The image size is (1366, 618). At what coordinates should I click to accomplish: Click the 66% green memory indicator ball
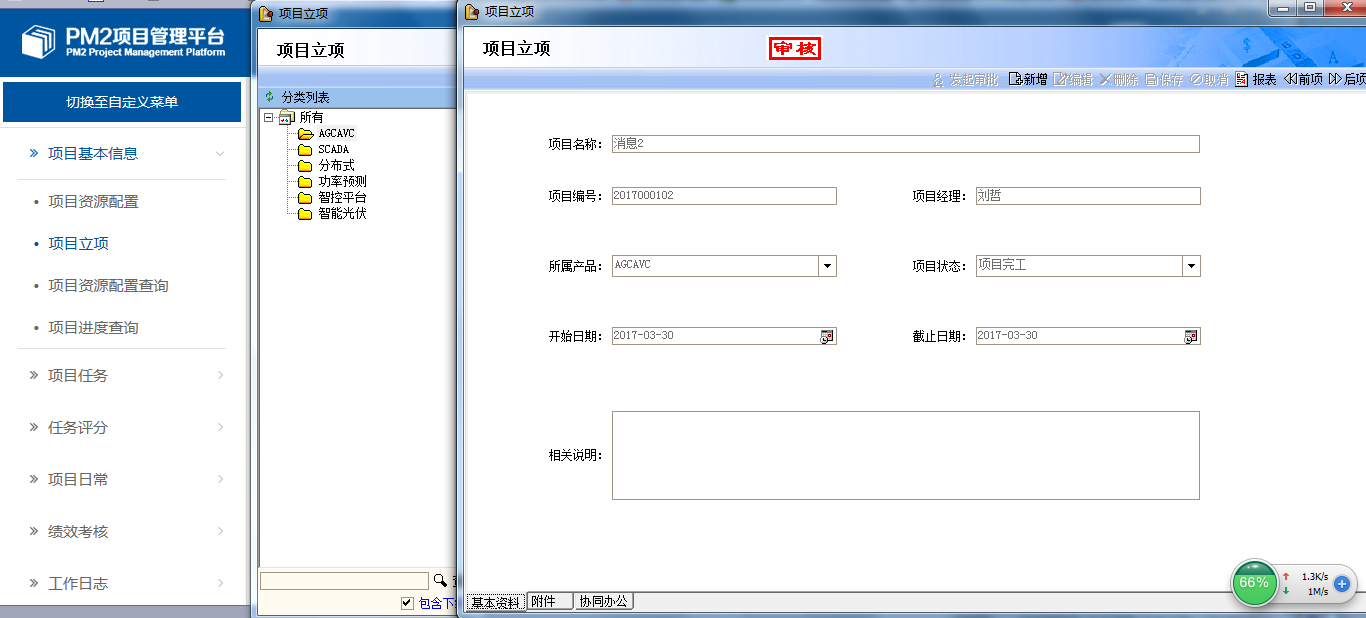(x=1254, y=583)
